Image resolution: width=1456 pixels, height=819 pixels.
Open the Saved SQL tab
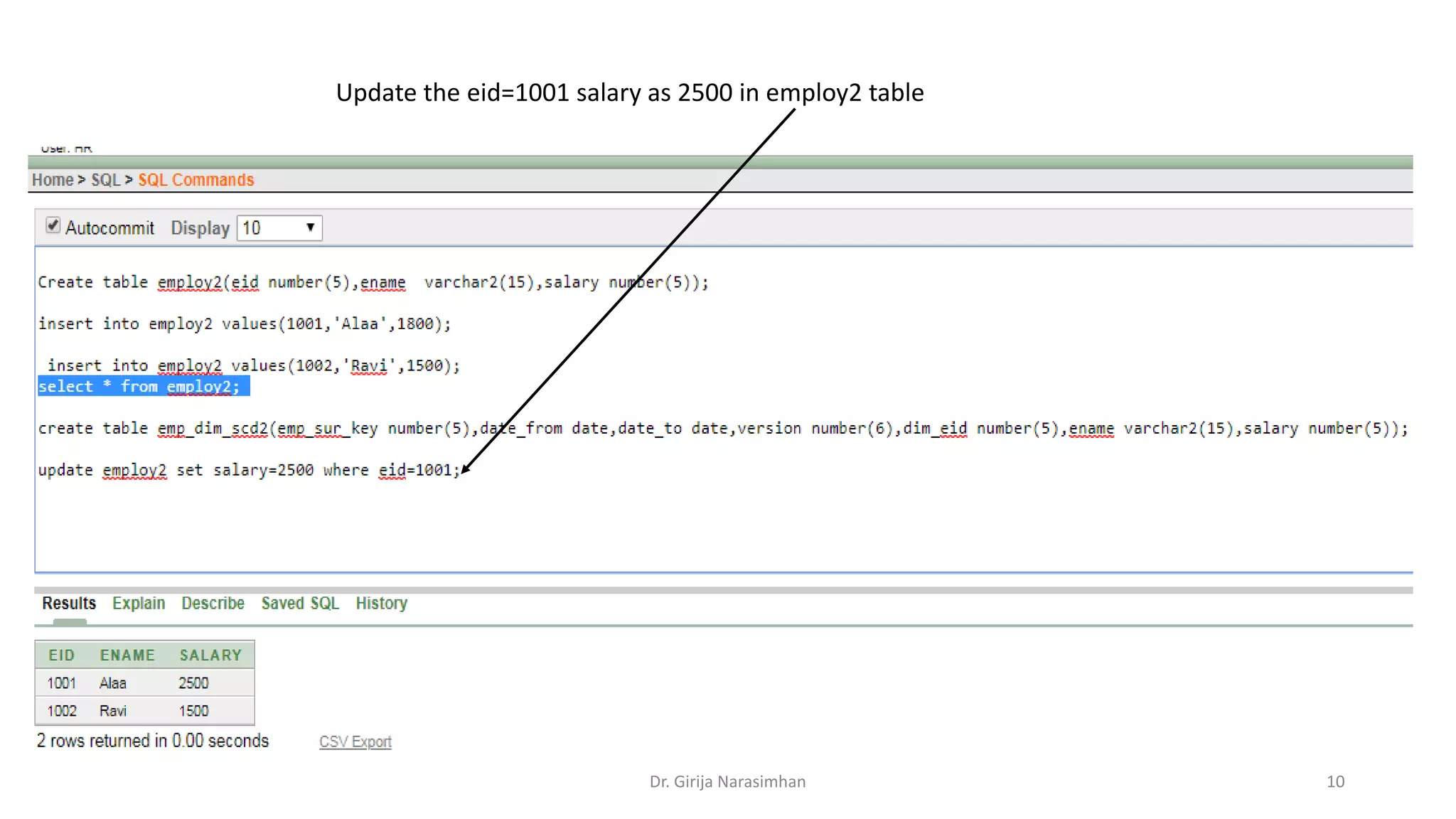click(x=300, y=604)
